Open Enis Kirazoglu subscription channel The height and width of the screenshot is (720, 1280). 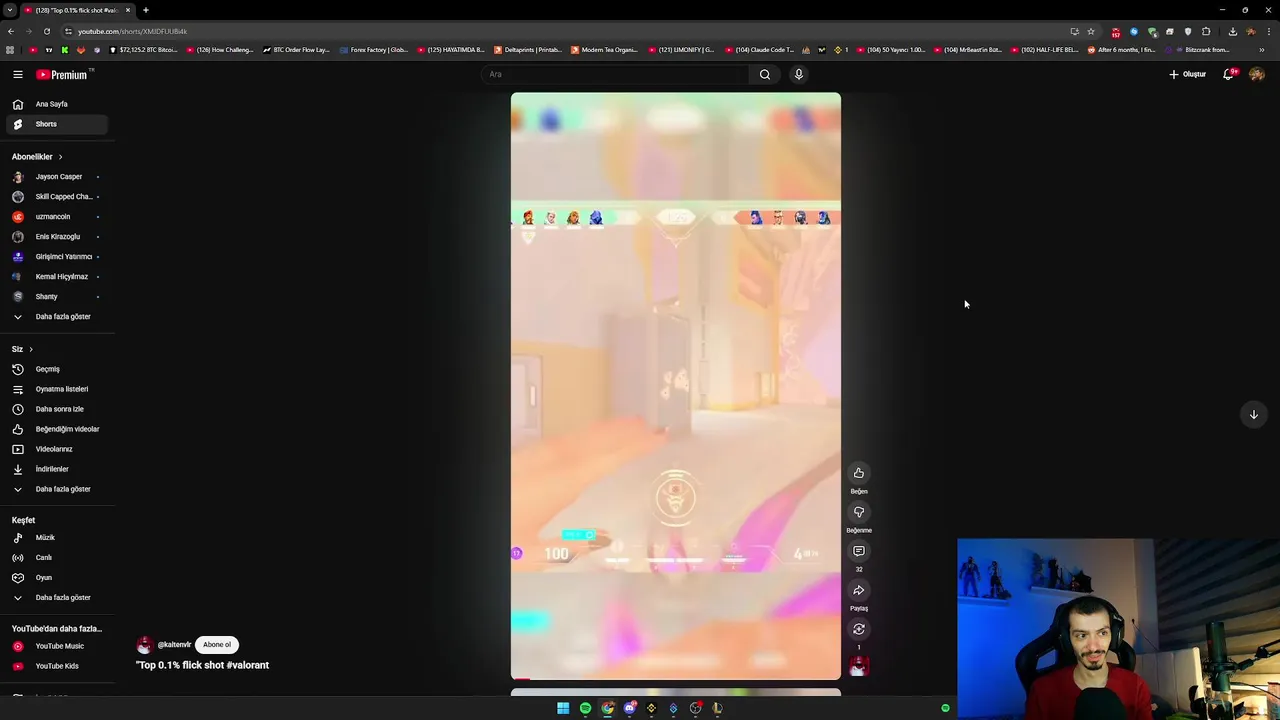[x=58, y=237]
